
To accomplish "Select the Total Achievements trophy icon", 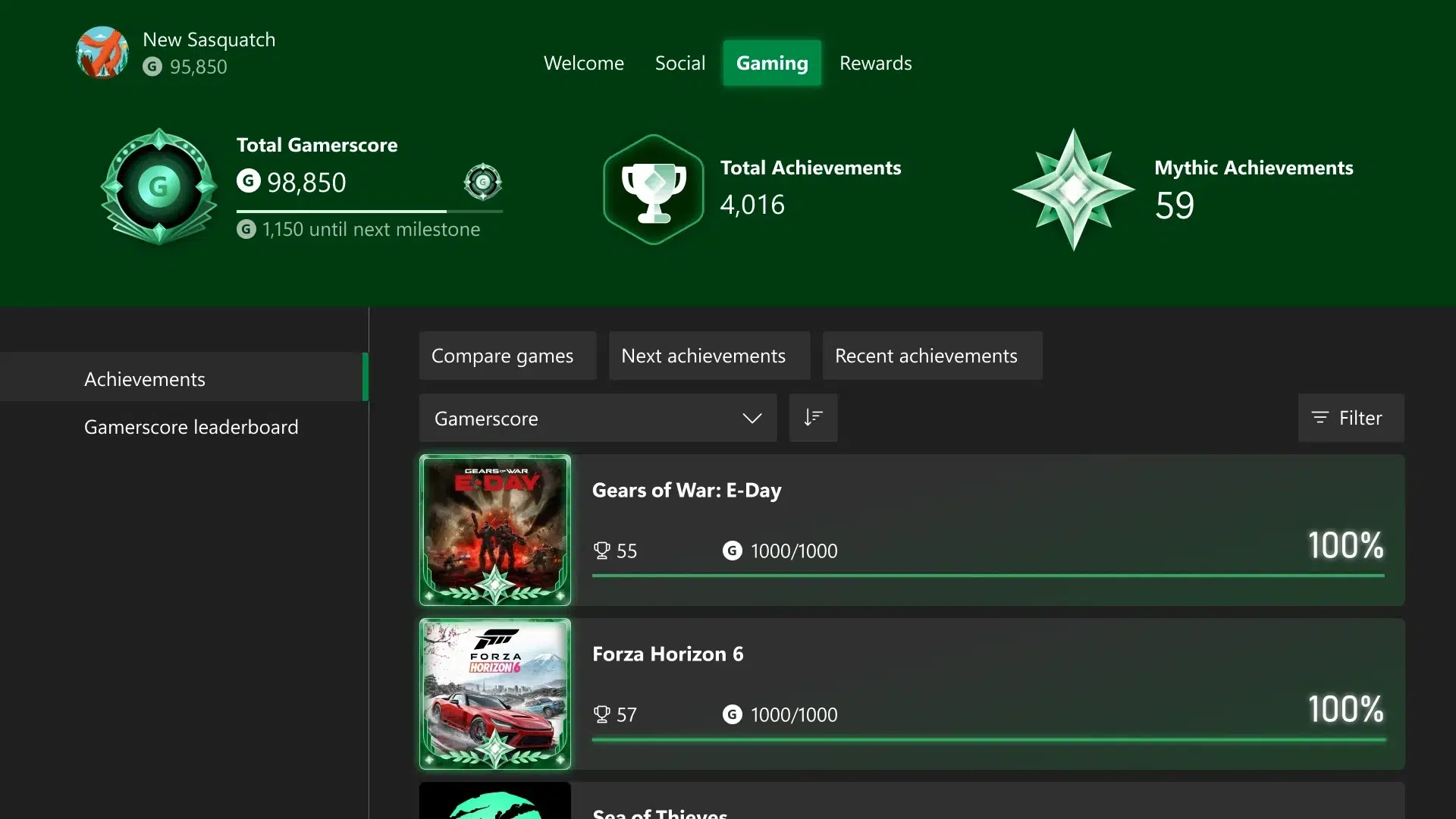I will [654, 190].
